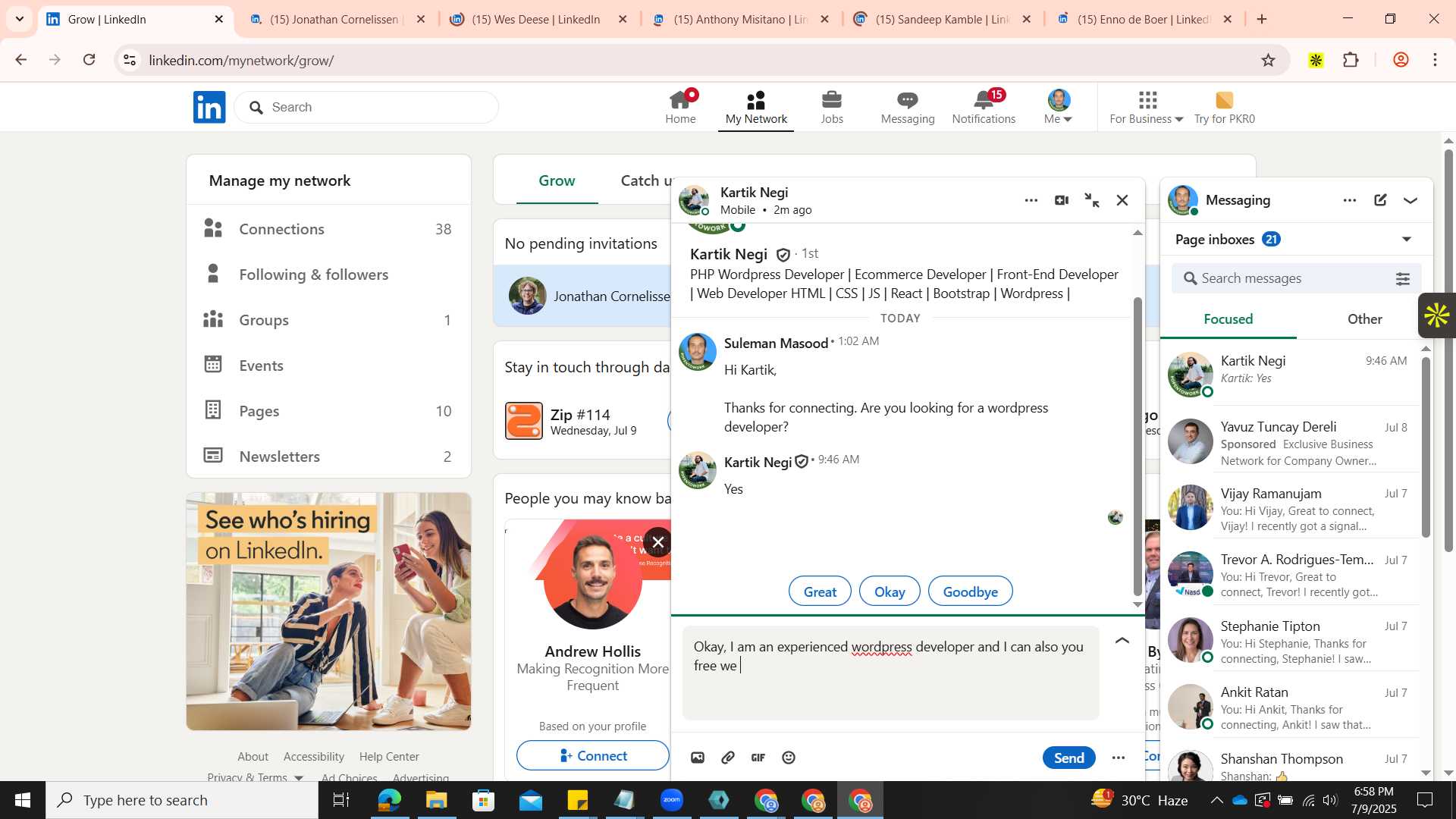Screen dimensions: 1456x819
Task: Collapse the Messaging panel chevron
Action: tap(1410, 200)
